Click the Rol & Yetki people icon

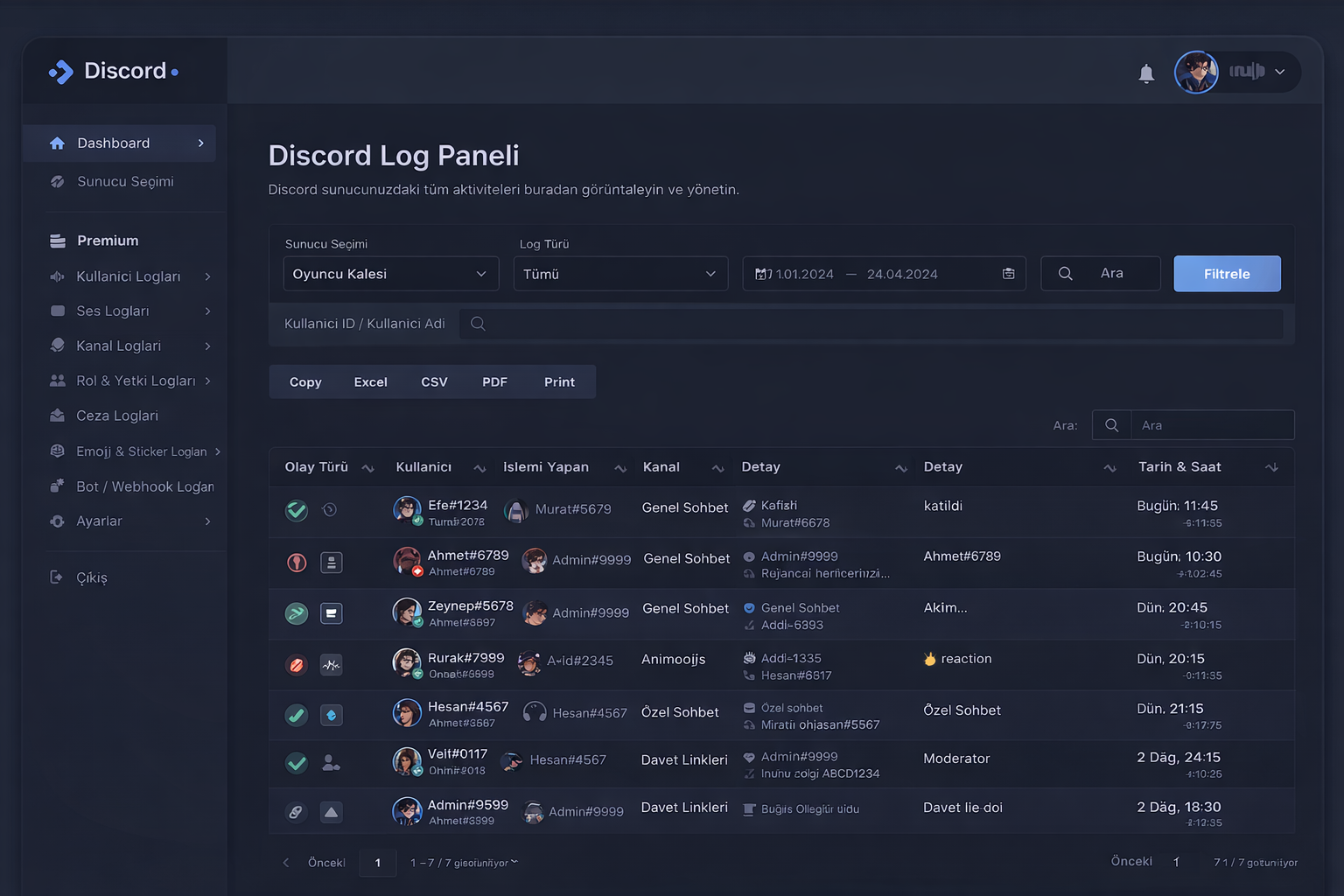click(58, 381)
